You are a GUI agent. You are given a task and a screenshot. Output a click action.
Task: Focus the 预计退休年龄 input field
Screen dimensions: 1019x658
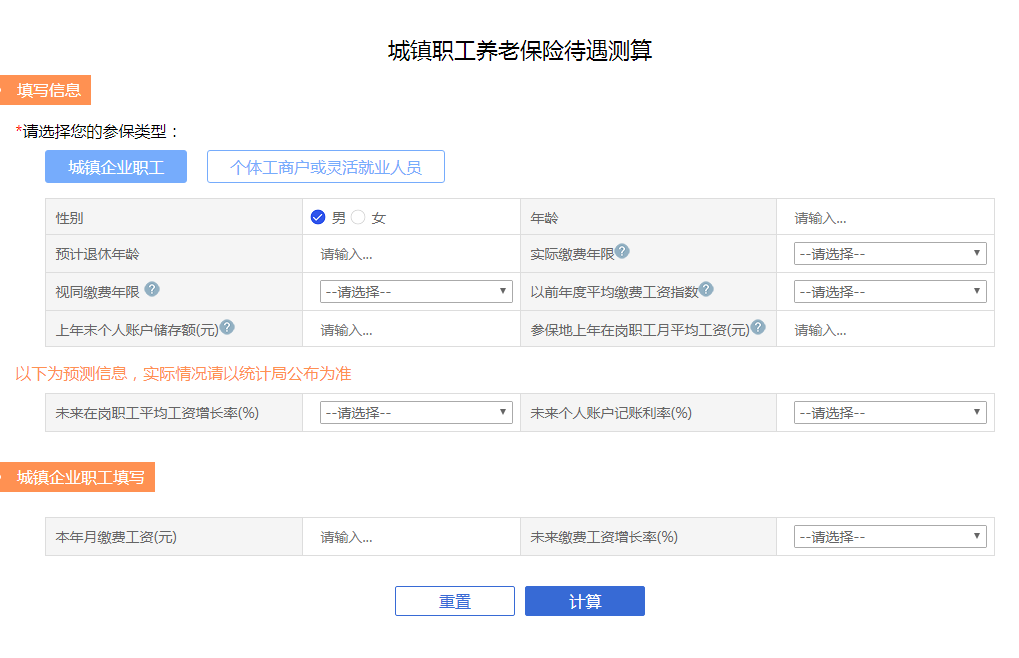tap(411, 254)
